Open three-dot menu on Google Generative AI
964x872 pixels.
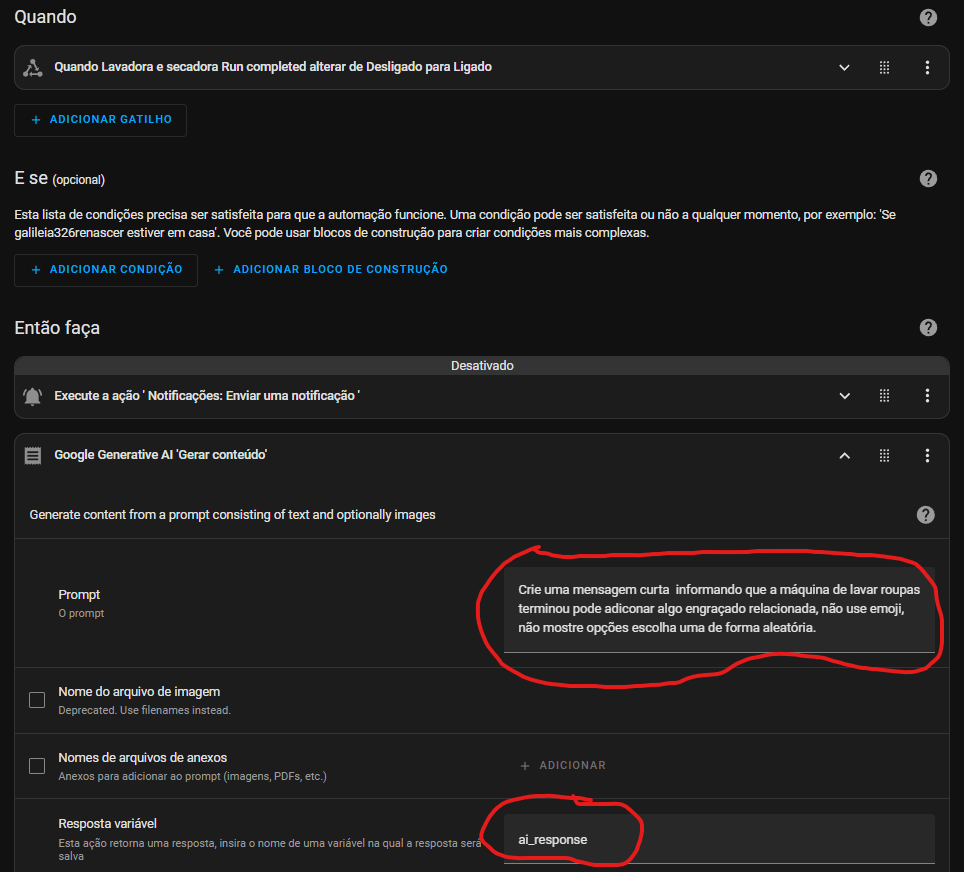pos(927,456)
